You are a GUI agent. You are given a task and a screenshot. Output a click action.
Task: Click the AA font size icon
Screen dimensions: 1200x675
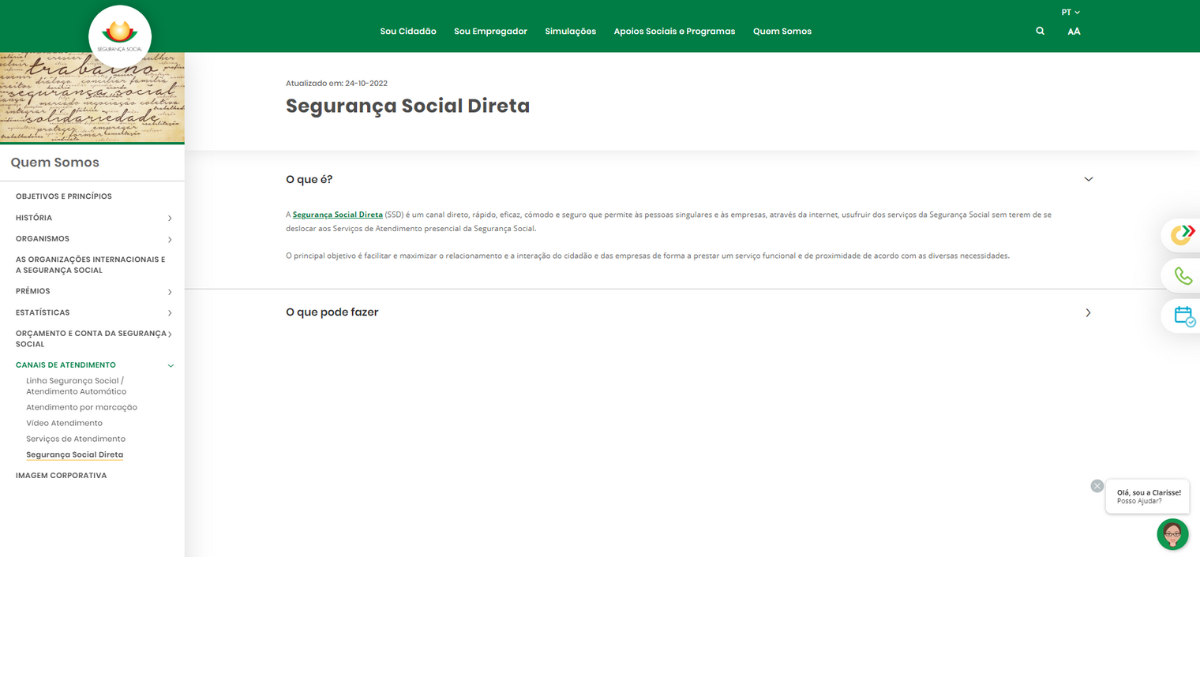[1073, 31]
